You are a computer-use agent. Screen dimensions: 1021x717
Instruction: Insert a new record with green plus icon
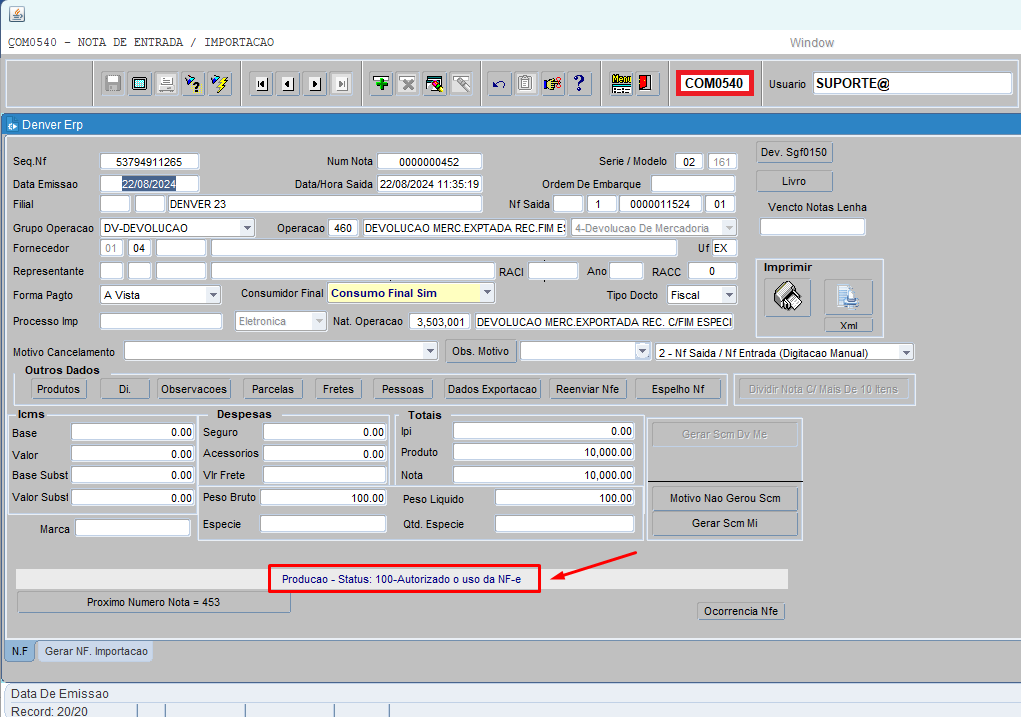pyautogui.click(x=382, y=83)
